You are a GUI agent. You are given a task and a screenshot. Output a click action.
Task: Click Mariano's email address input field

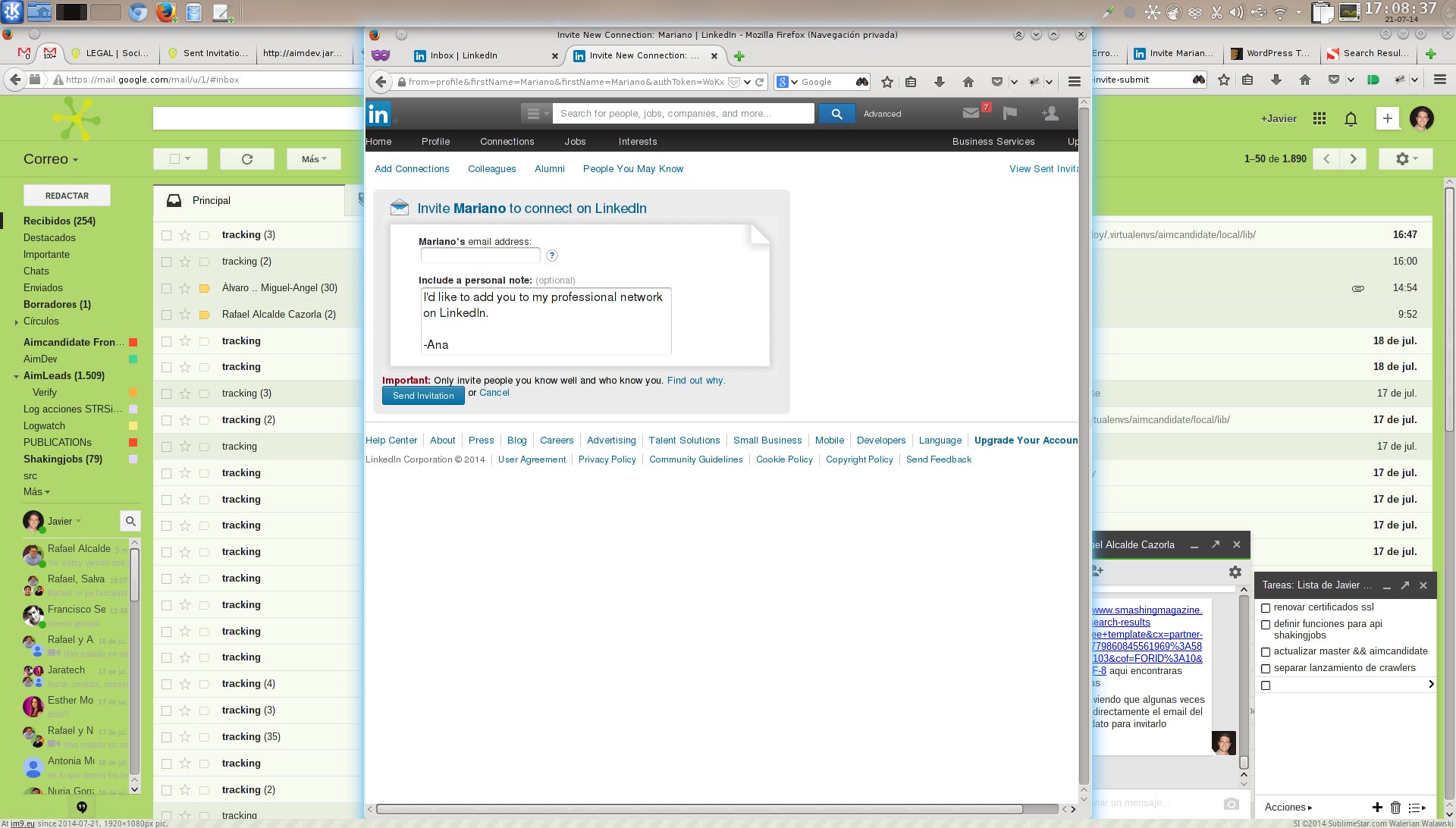tap(481, 256)
